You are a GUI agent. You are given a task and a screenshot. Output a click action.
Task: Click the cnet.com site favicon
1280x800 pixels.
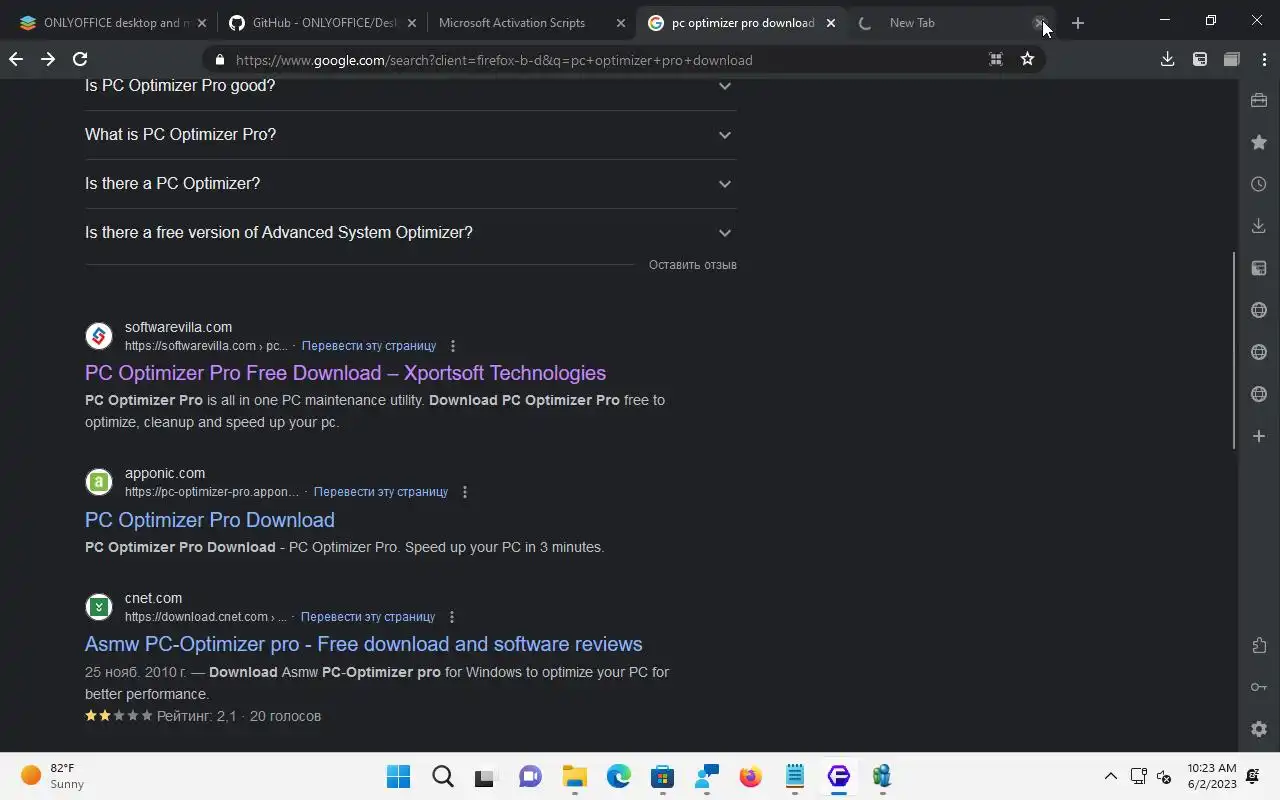coord(99,607)
